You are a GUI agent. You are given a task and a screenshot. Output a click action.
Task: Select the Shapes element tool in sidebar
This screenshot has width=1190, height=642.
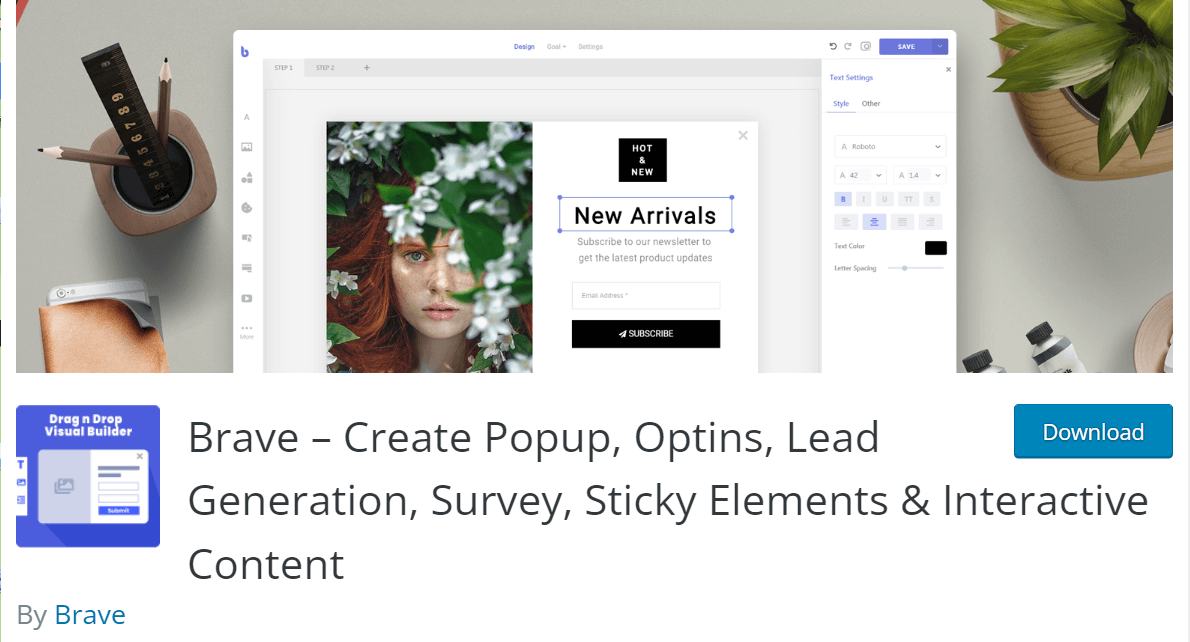pyautogui.click(x=247, y=178)
